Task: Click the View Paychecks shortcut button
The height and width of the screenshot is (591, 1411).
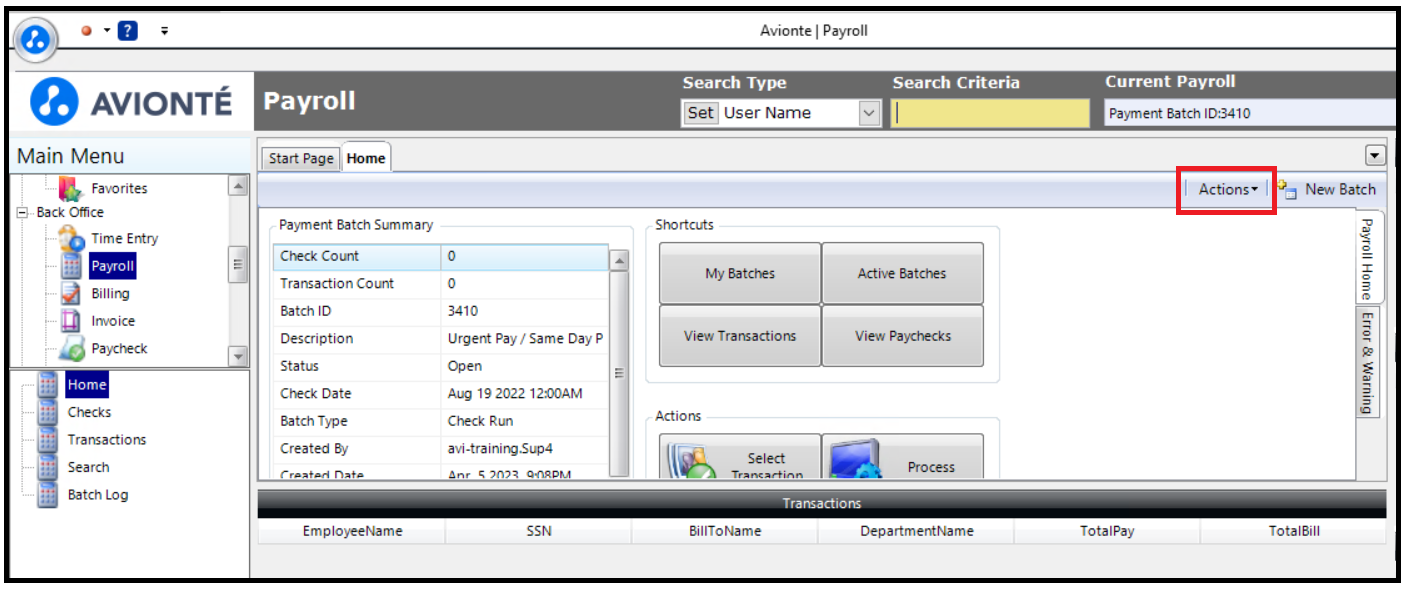Action: [x=902, y=336]
